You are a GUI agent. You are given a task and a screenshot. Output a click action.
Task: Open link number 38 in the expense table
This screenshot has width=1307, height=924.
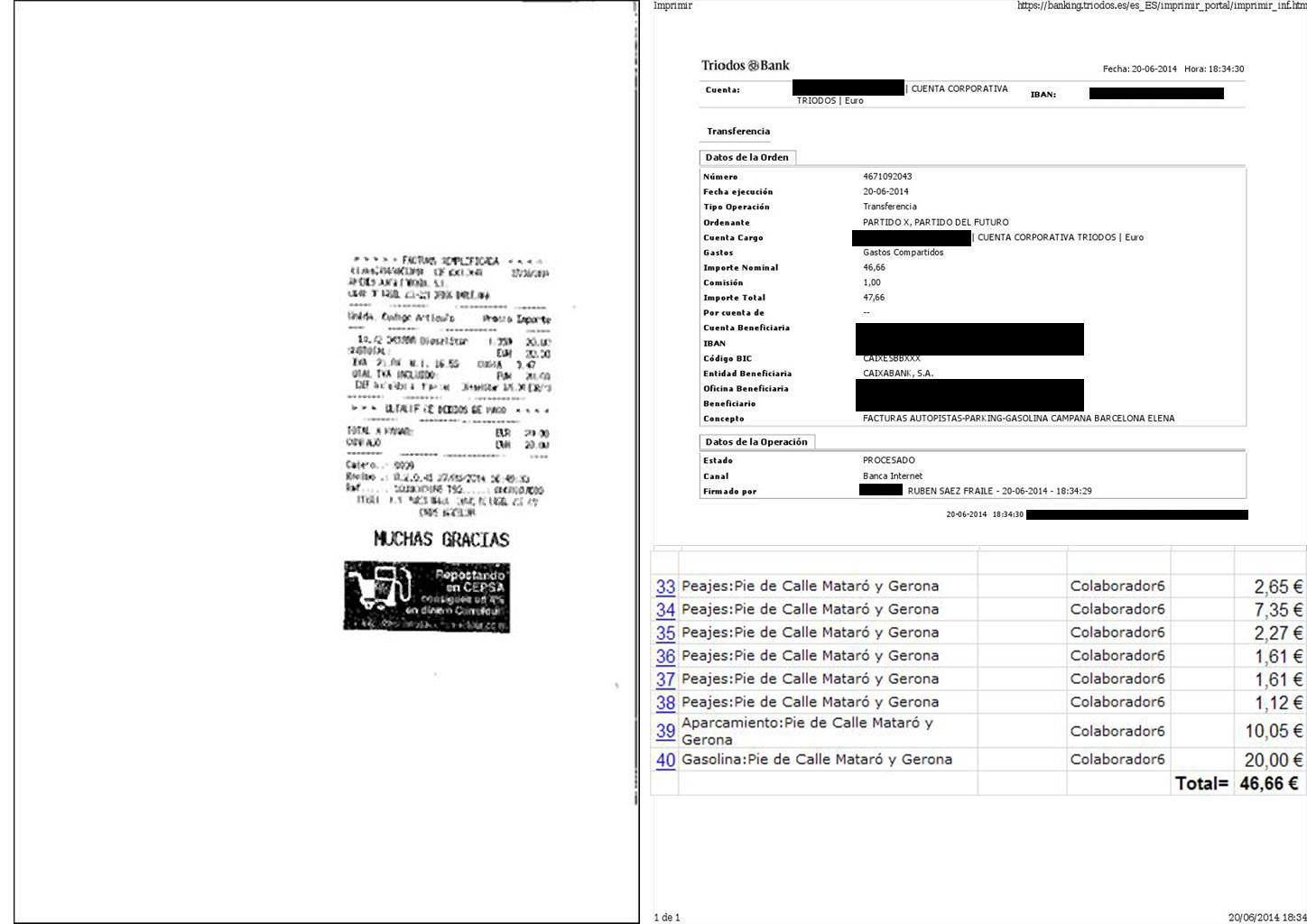(x=665, y=702)
